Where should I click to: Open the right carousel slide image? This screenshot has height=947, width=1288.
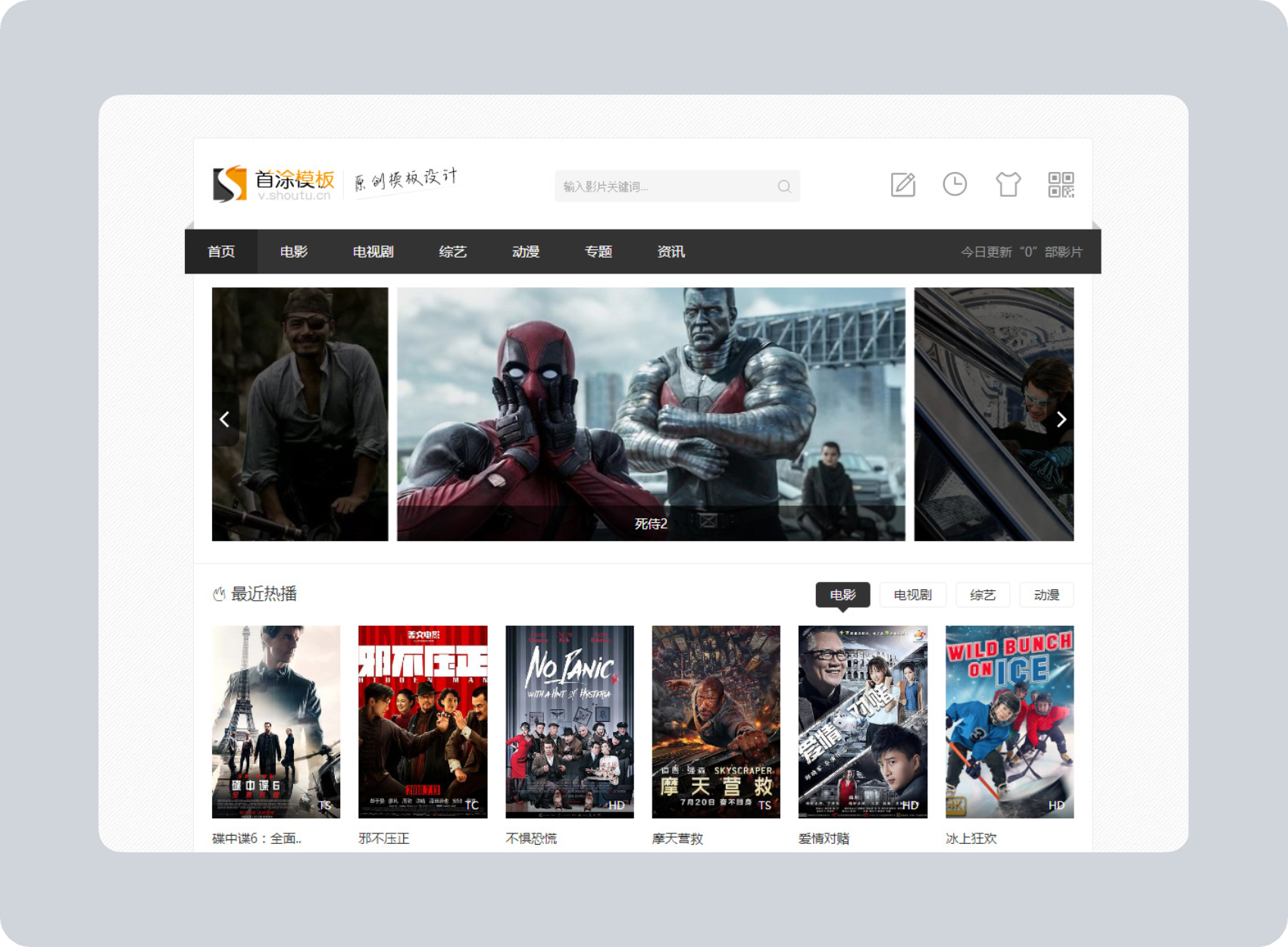(x=994, y=414)
